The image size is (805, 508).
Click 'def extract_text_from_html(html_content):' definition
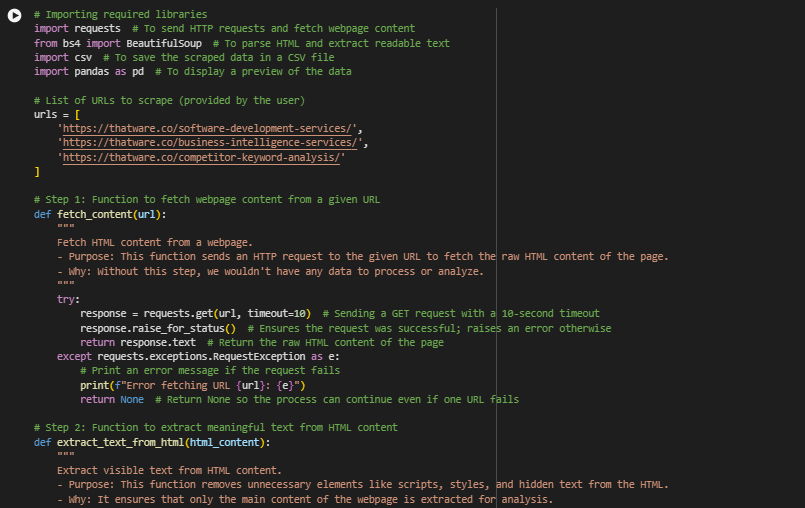(152, 442)
